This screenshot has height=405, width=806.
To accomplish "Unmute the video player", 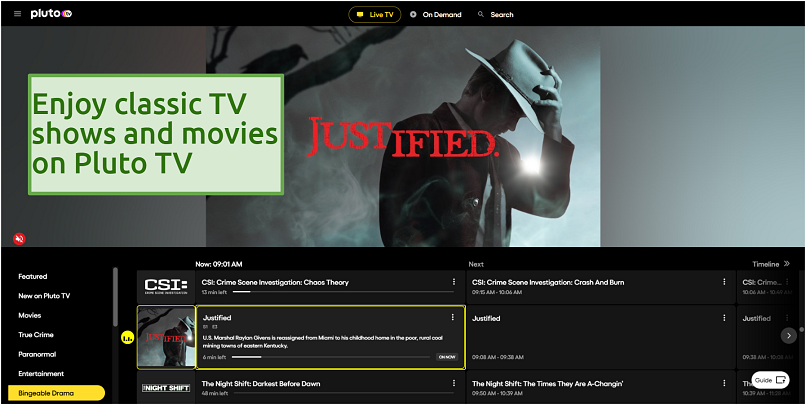I will pos(19,238).
